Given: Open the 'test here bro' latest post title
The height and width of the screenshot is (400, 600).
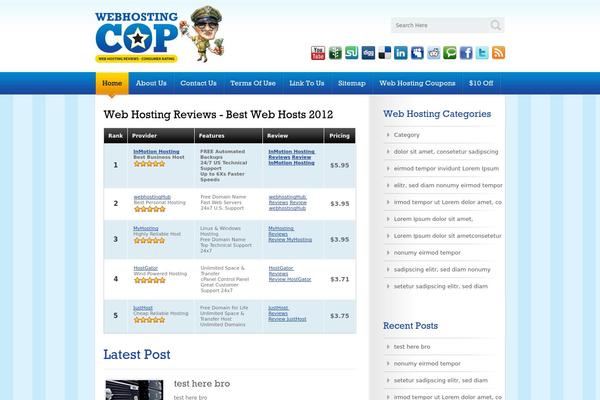Looking at the screenshot, I should (x=202, y=384).
